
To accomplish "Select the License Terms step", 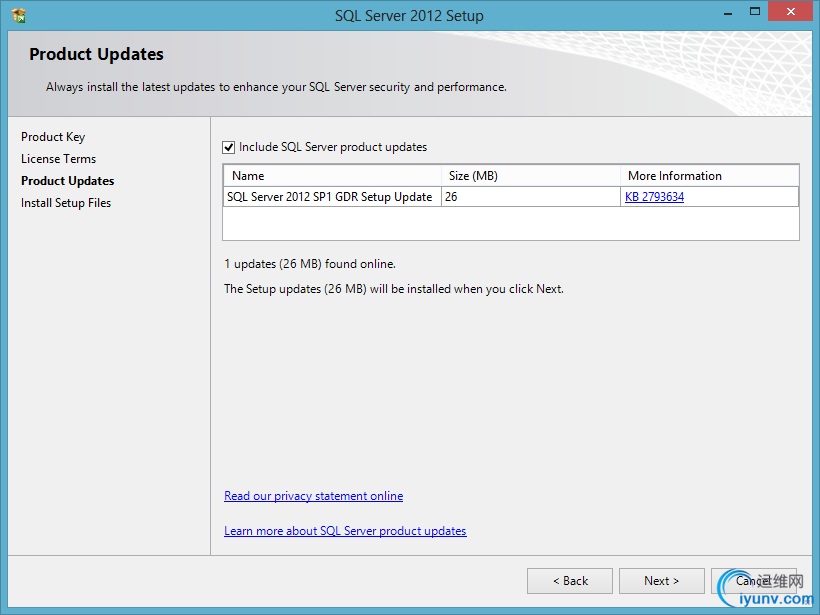I will tap(59, 159).
